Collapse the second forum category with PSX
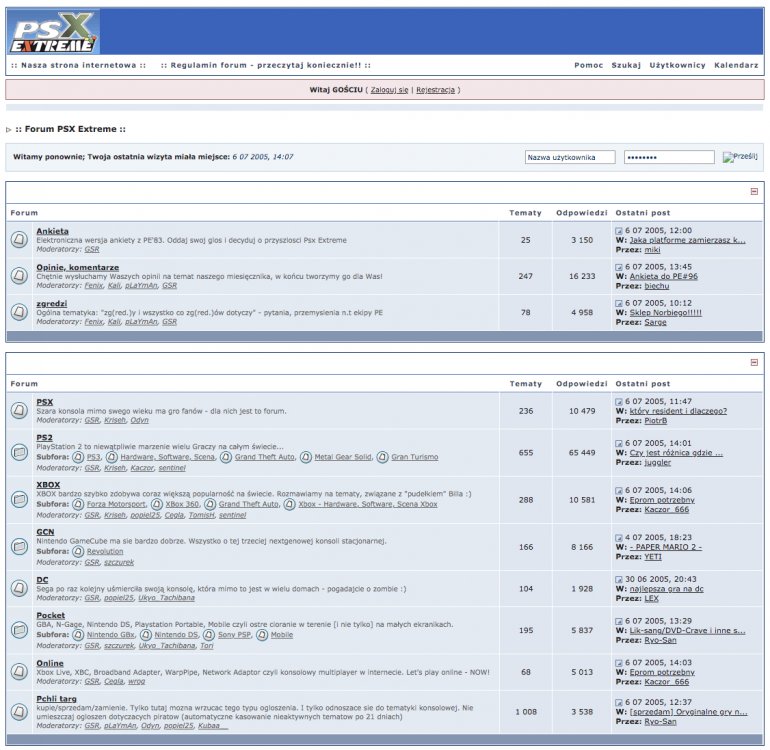Screen dimensions: 770x750 (x=754, y=362)
